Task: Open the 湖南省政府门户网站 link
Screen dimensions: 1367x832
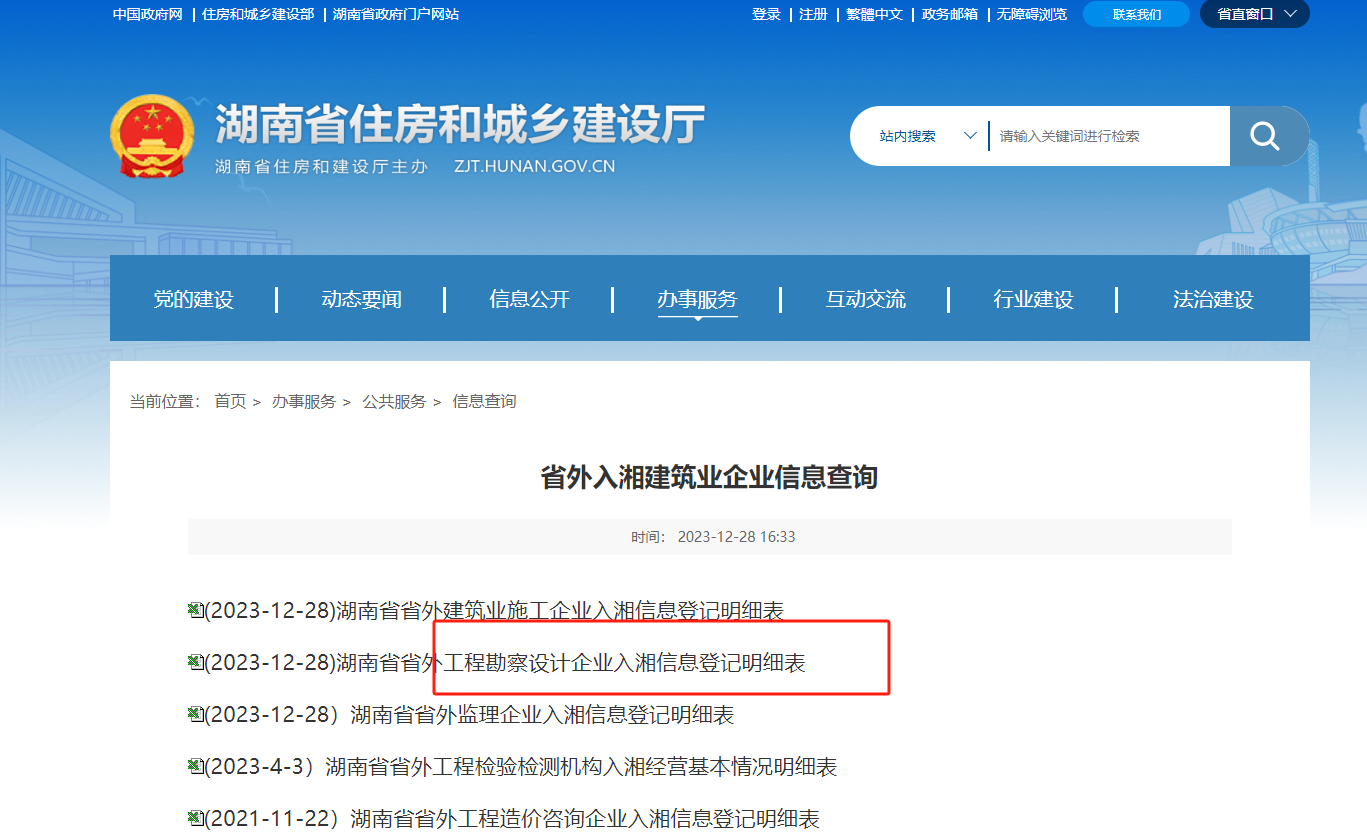Action: pyautogui.click(x=396, y=14)
